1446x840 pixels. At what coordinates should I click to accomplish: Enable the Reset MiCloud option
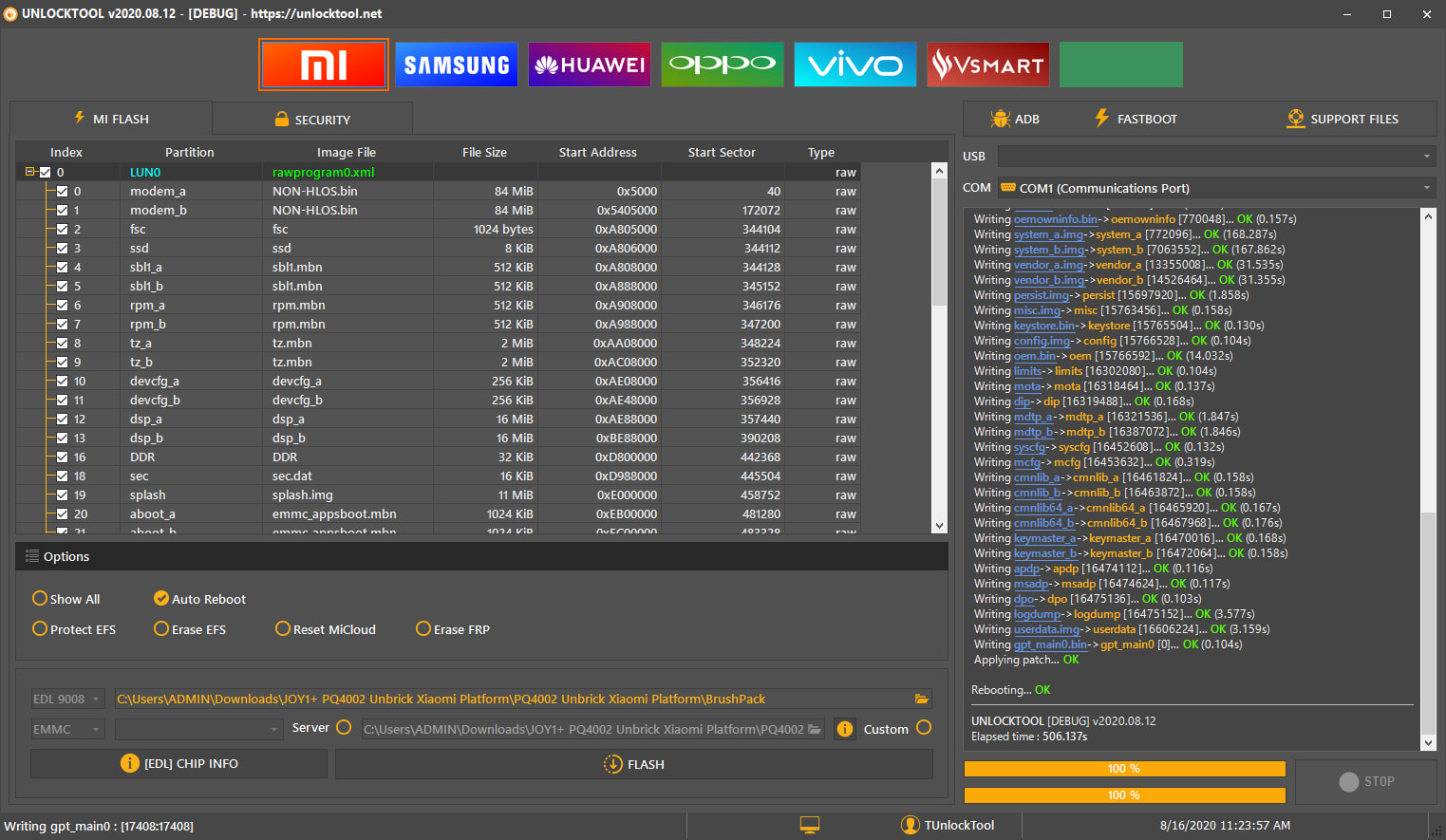click(283, 628)
